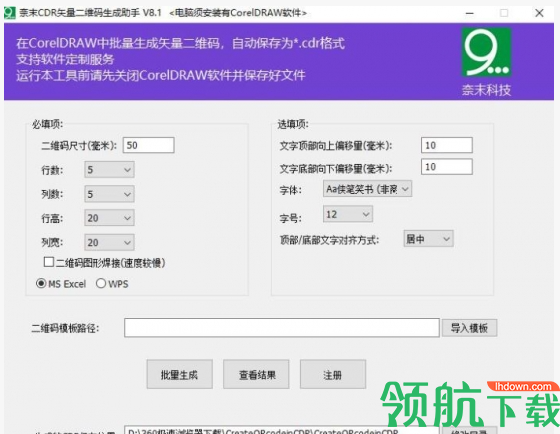Screen dimensions: 560x434
Task: Enable 二维码图形焊接(速度较慢) checkbox
Action: click(49, 262)
